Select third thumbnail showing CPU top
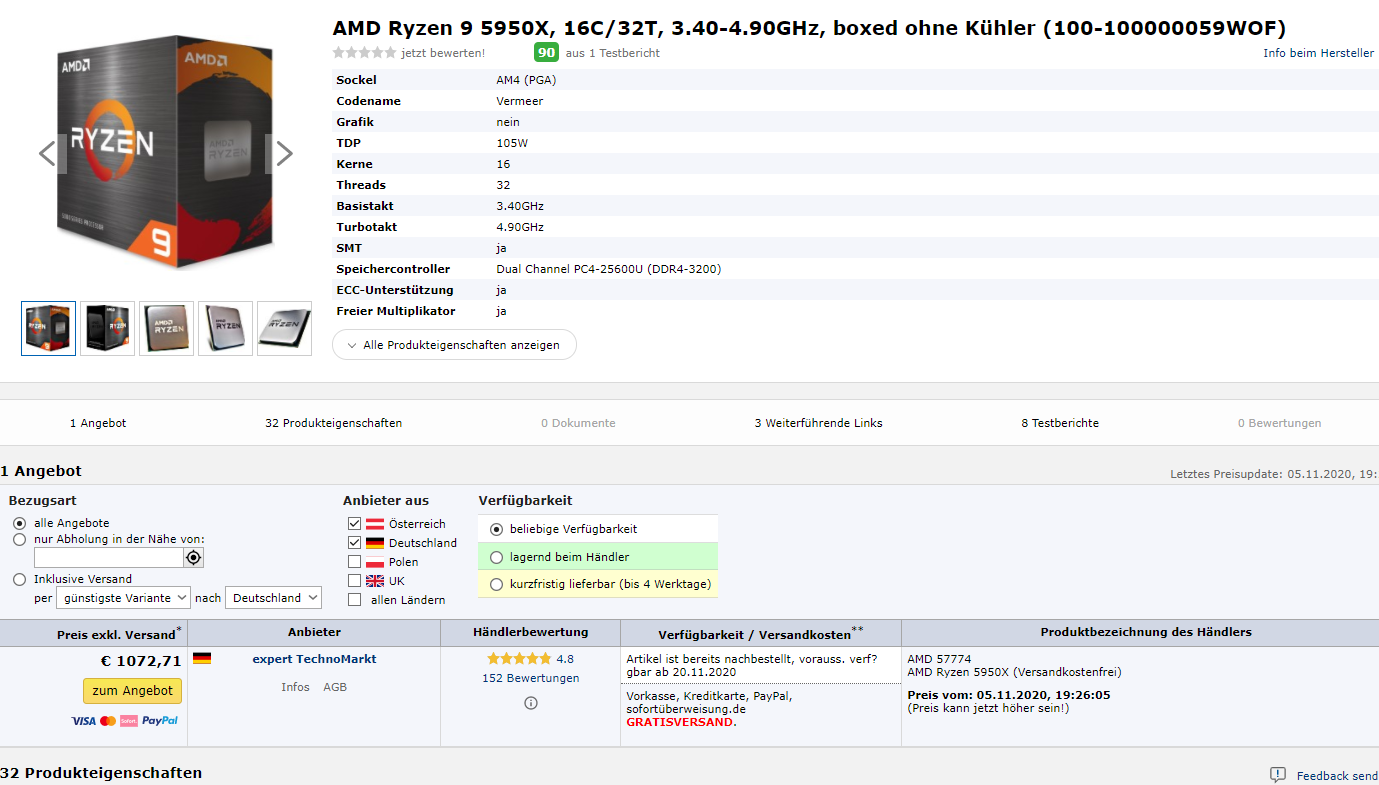The height and width of the screenshot is (785, 1379). coord(166,328)
